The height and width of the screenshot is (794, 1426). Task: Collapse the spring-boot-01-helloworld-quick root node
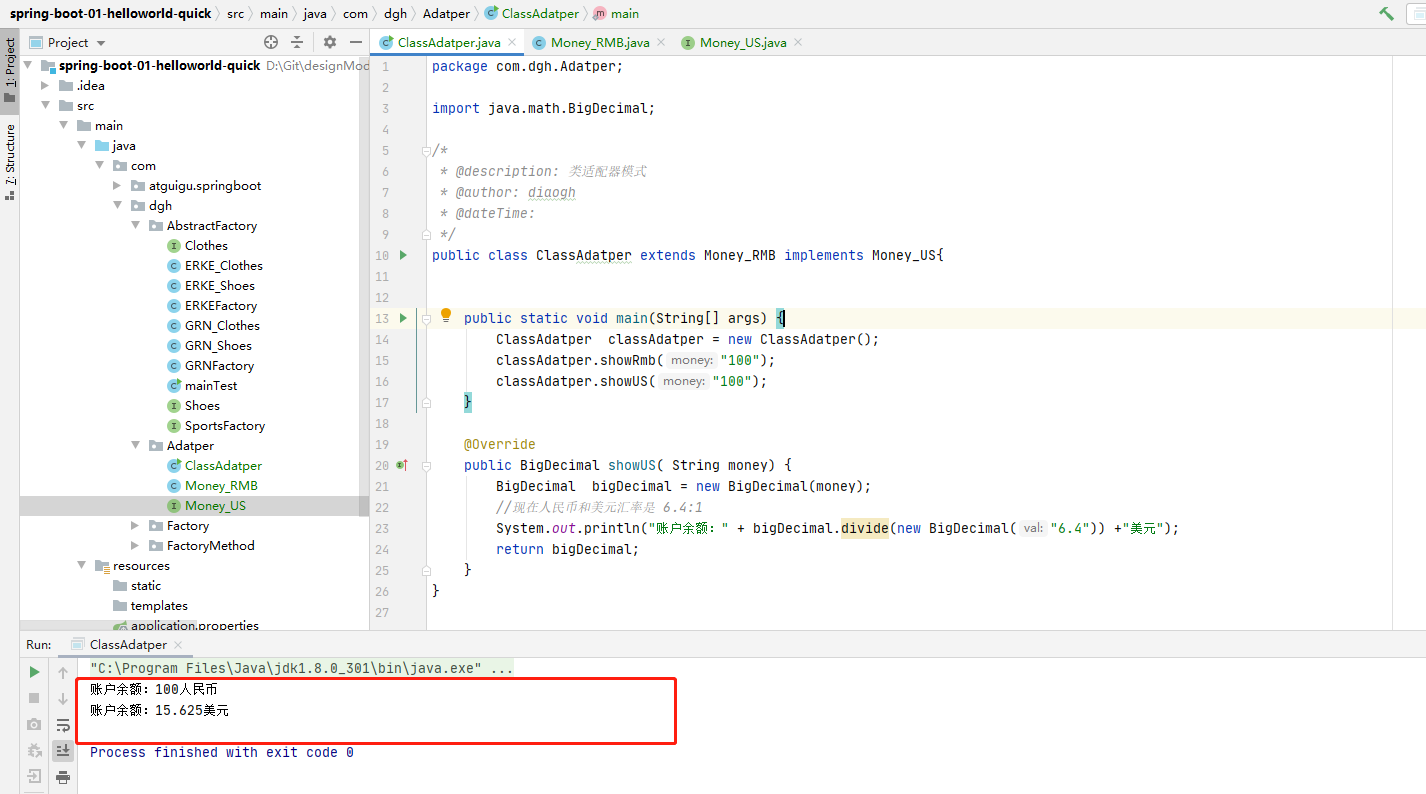point(28,66)
